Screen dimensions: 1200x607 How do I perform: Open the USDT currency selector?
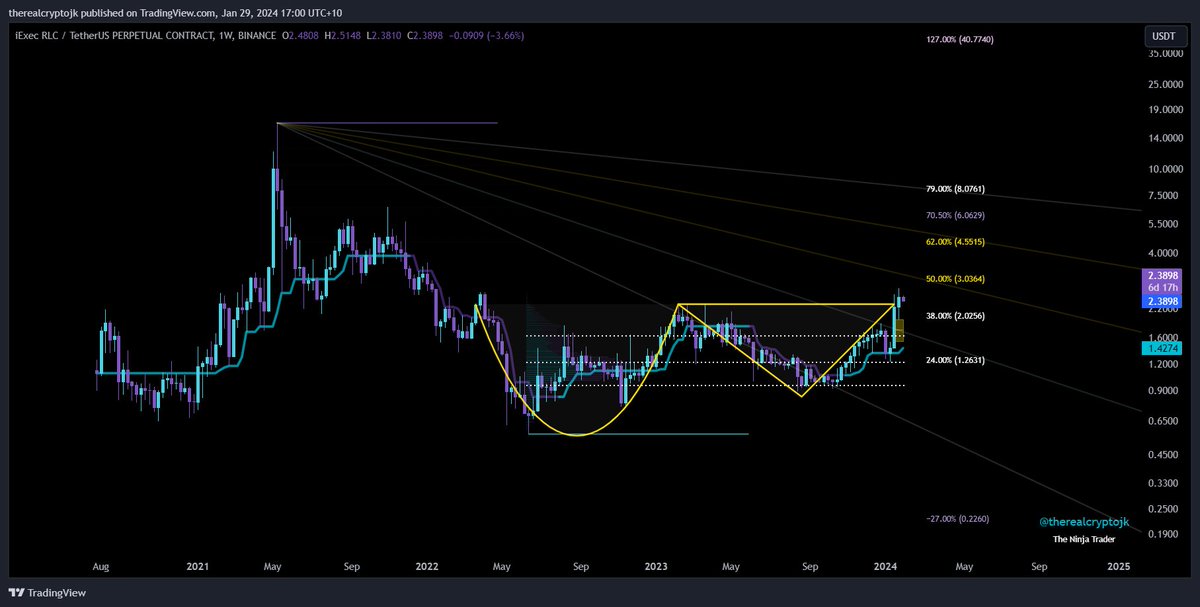[x=1164, y=36]
